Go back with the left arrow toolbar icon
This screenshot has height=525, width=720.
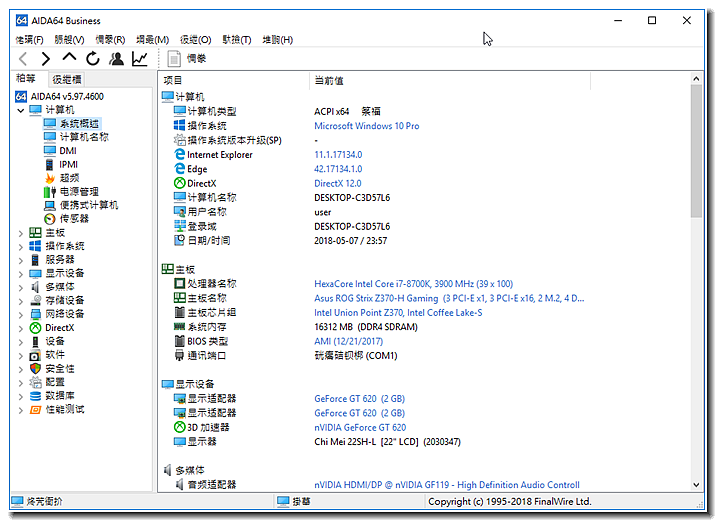[x=23, y=59]
